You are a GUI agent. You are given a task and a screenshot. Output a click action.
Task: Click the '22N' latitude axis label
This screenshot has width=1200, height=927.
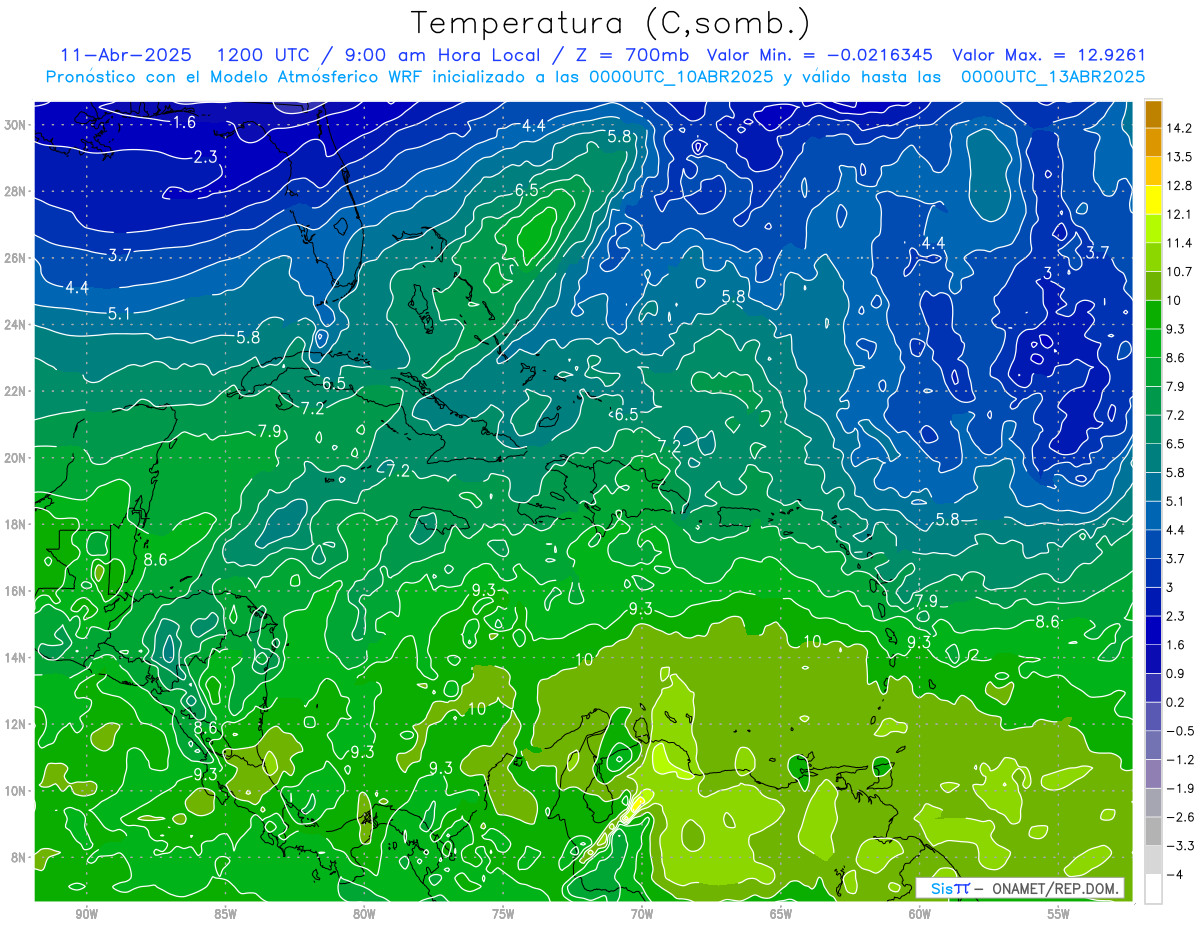pyautogui.click(x=14, y=390)
